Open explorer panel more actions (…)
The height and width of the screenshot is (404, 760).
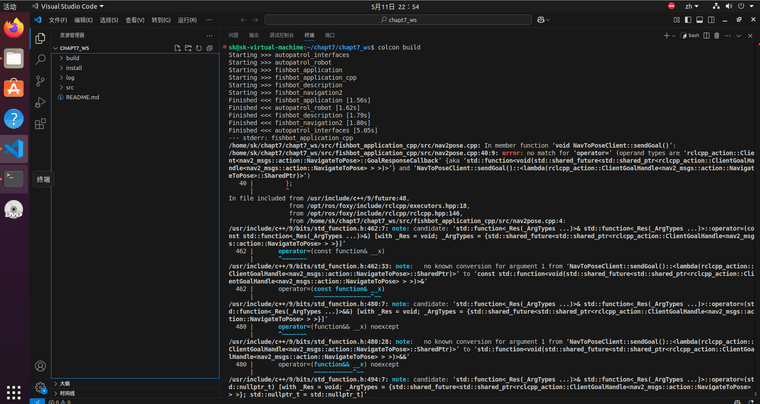pyautogui.click(x=209, y=35)
